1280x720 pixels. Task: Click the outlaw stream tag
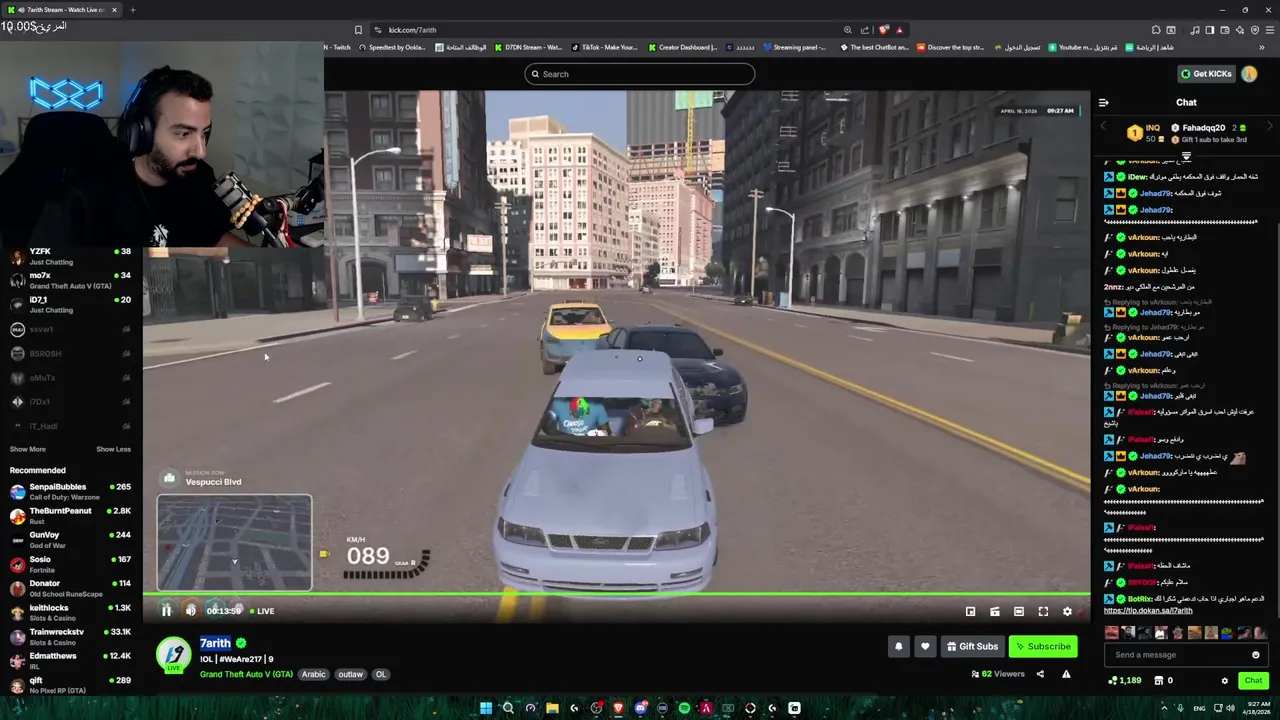[350, 674]
